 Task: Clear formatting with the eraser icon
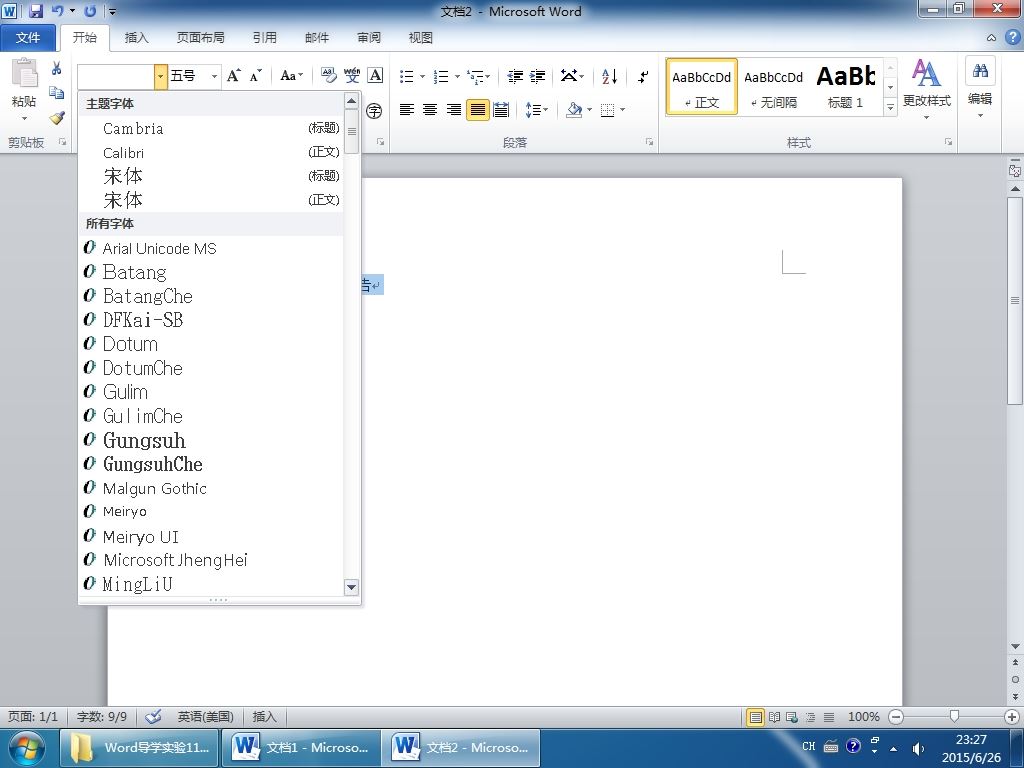click(328, 76)
